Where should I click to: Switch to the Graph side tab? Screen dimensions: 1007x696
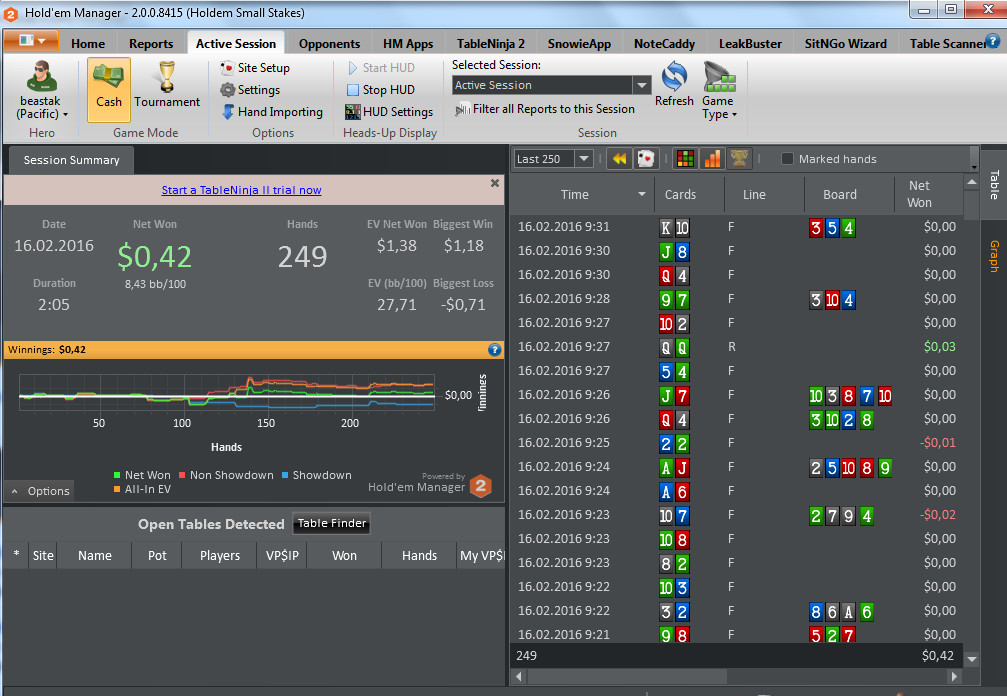[x=994, y=256]
